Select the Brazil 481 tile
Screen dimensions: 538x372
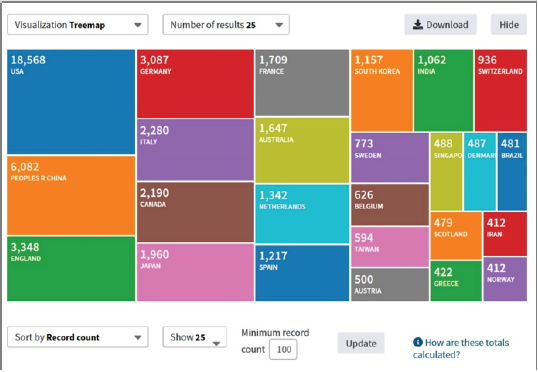pyautogui.click(x=512, y=172)
